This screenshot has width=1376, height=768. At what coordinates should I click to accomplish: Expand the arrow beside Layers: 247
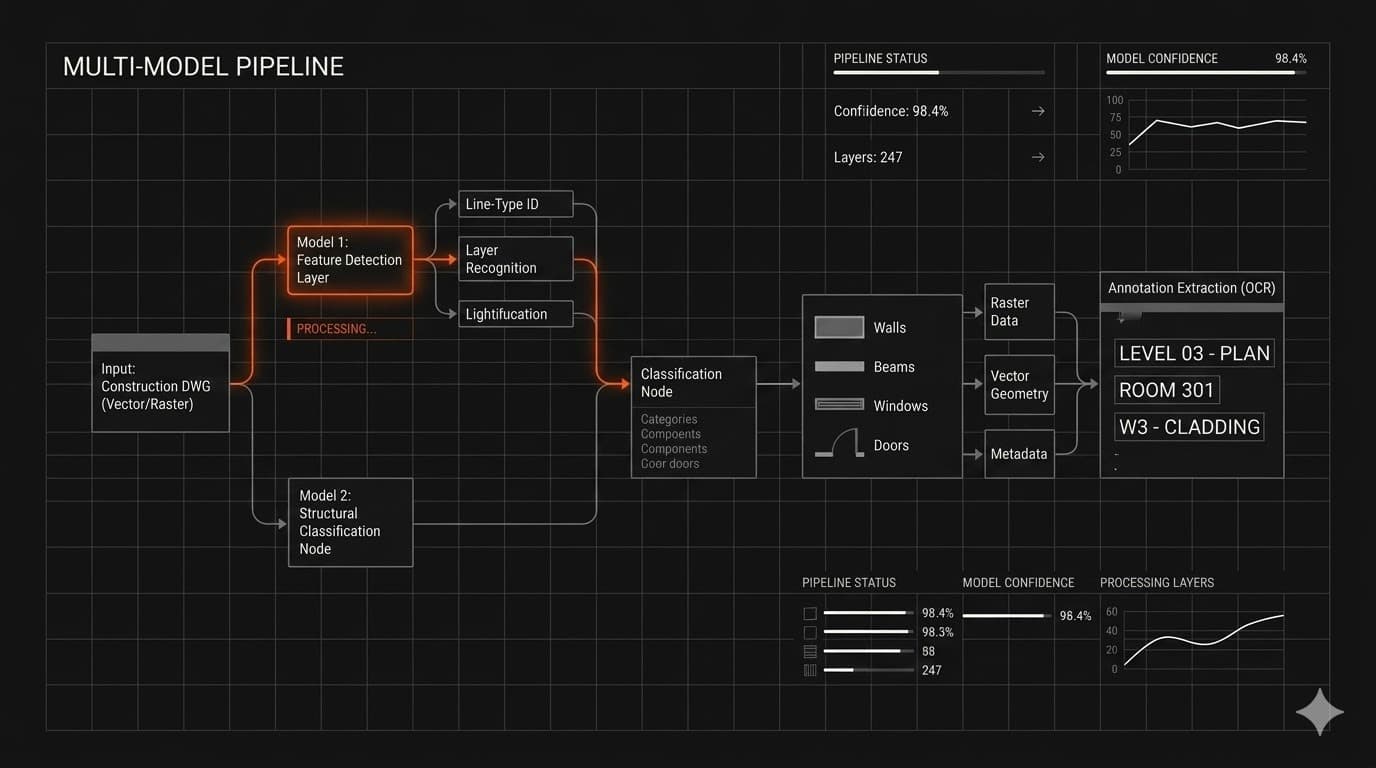coord(1037,157)
